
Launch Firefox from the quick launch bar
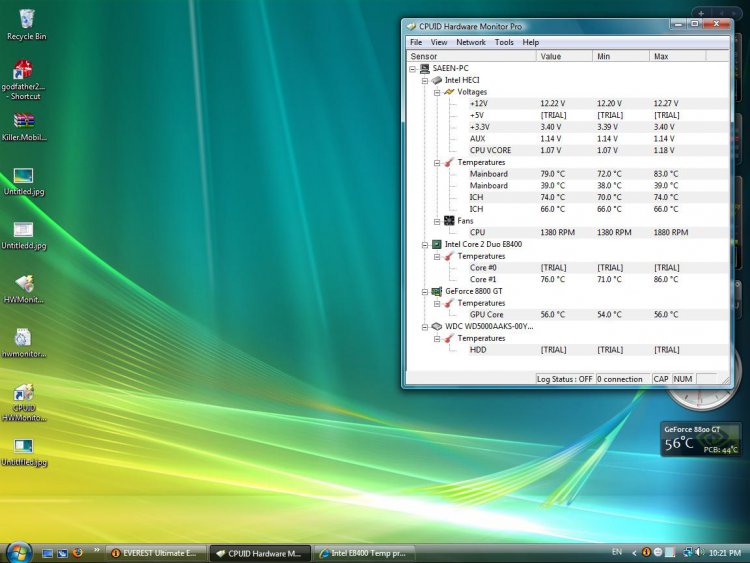point(77,553)
